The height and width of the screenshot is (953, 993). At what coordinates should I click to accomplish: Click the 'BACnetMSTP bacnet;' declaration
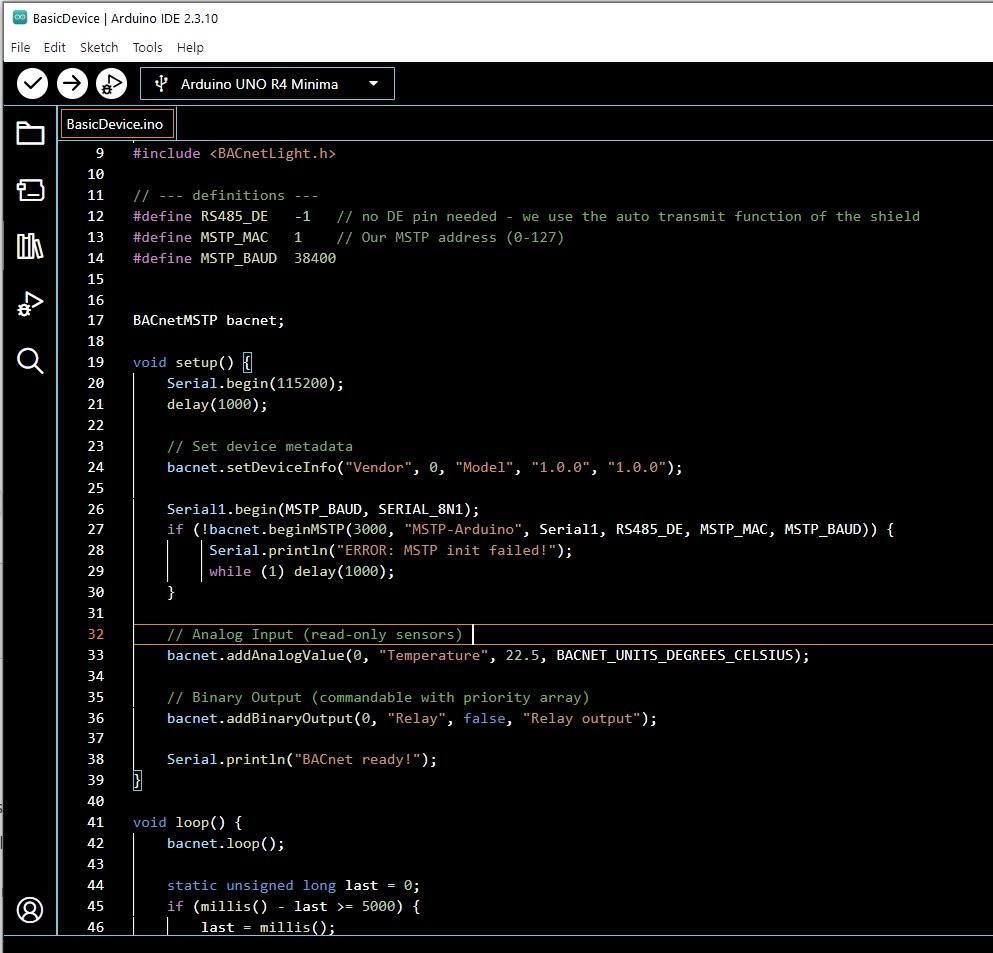coord(208,320)
